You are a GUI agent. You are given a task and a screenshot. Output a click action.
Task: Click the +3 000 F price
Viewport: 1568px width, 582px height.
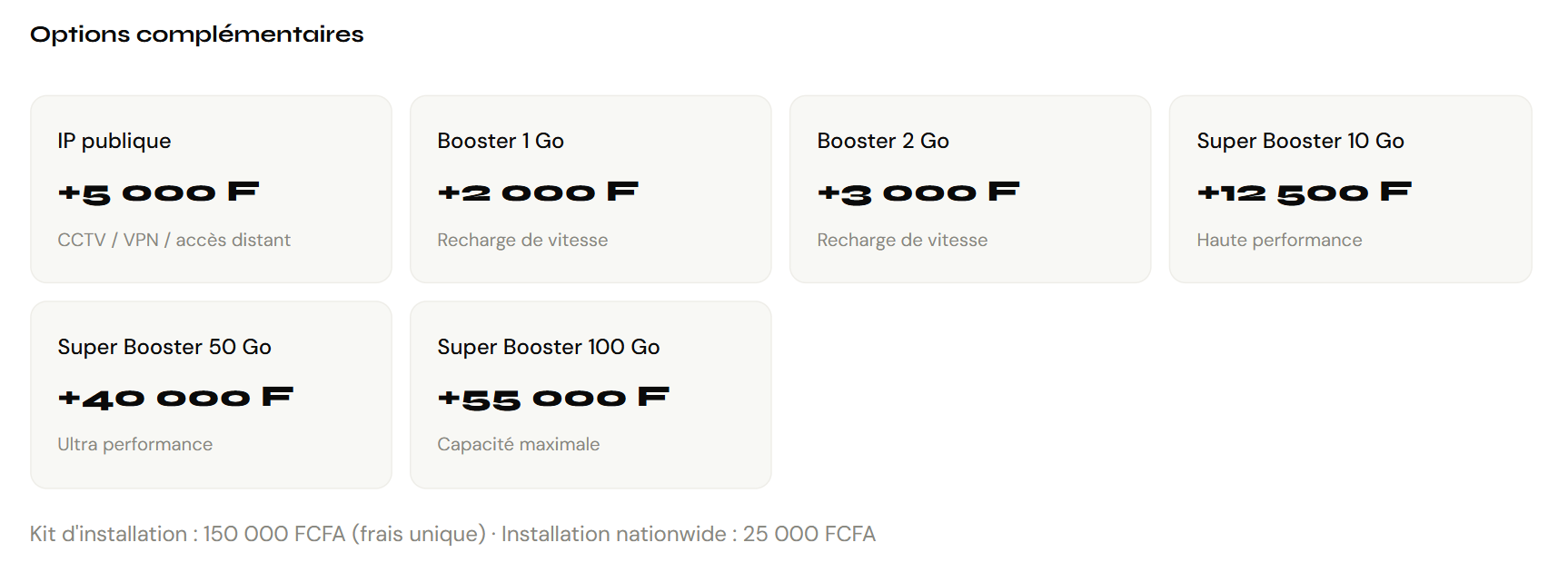pos(918,192)
